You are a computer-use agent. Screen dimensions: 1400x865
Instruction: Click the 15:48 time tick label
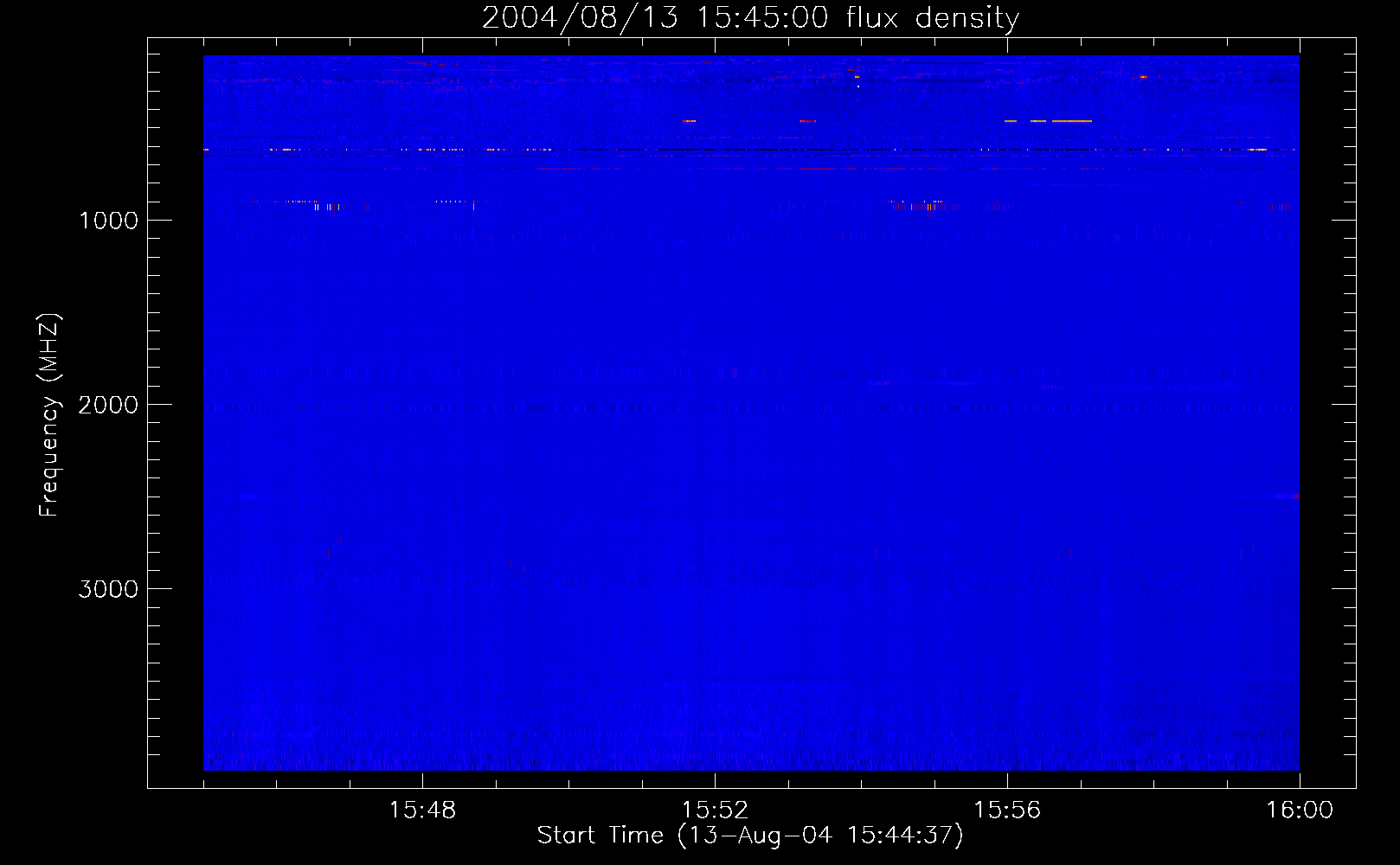pos(422,811)
